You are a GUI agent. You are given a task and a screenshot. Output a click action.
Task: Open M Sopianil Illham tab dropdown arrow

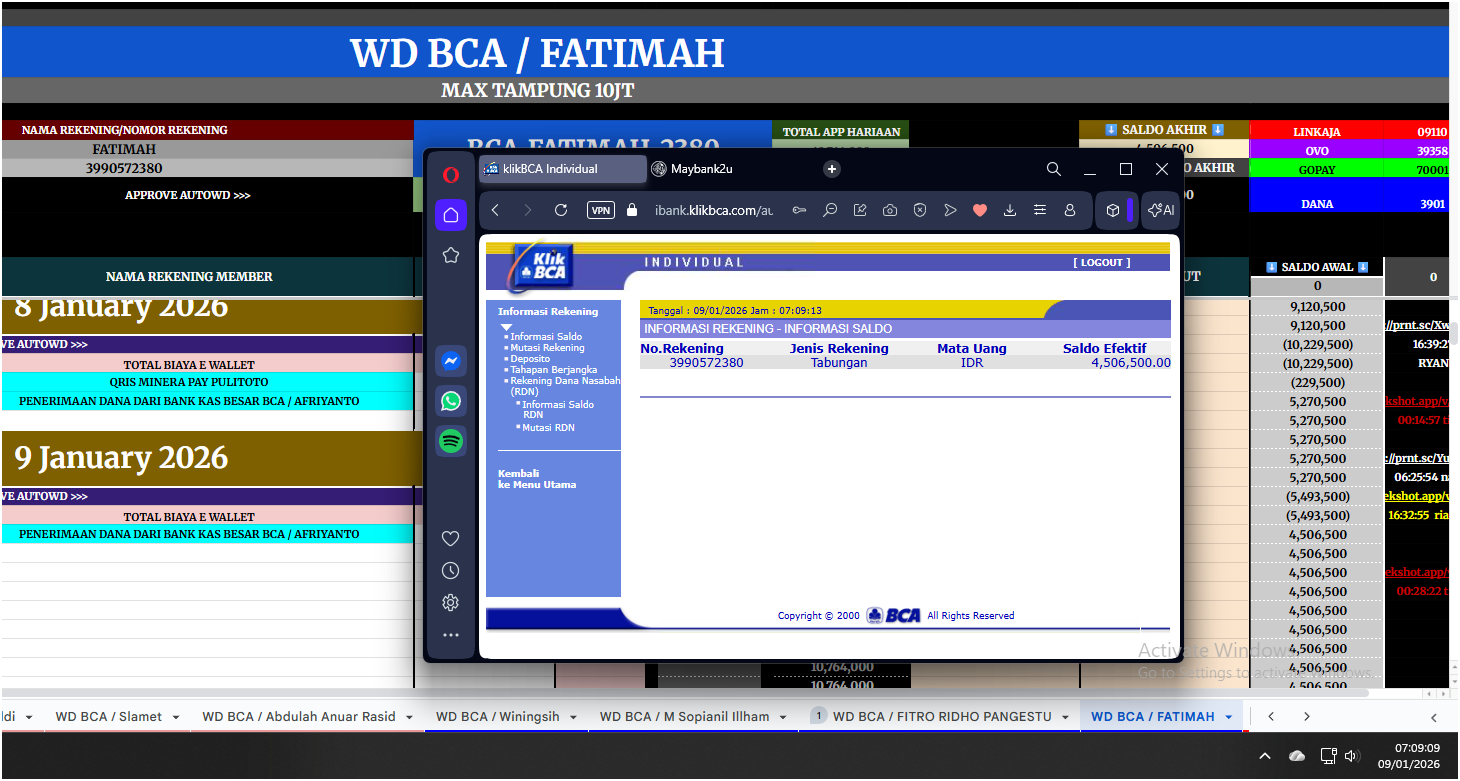coord(783,717)
